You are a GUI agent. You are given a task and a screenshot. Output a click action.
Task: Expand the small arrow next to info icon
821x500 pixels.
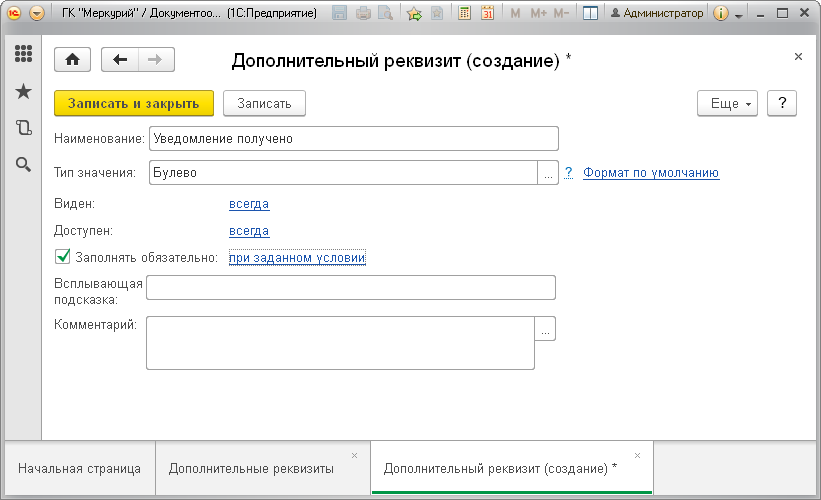(739, 16)
